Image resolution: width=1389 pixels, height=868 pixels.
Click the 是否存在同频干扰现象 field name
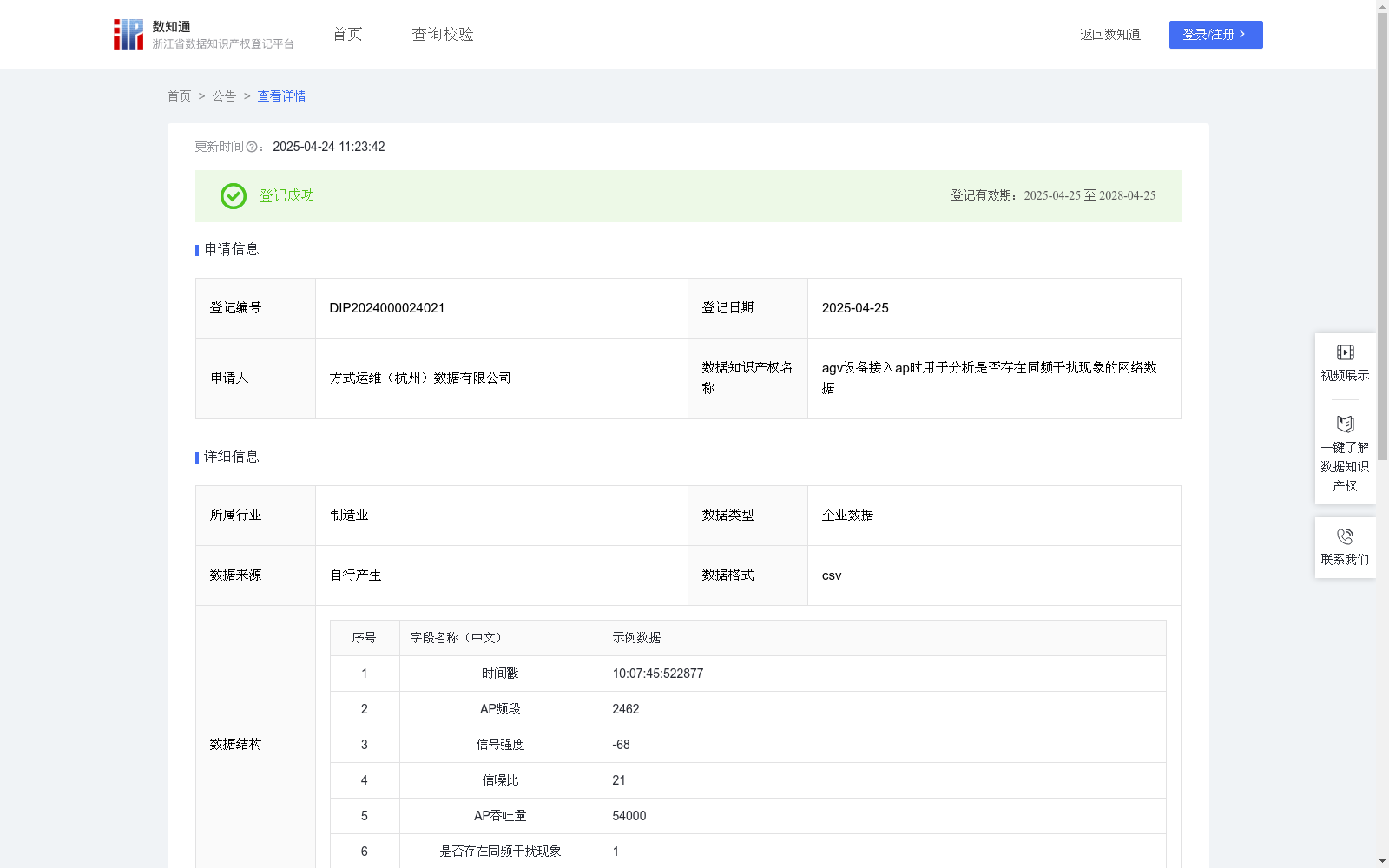pos(500,852)
